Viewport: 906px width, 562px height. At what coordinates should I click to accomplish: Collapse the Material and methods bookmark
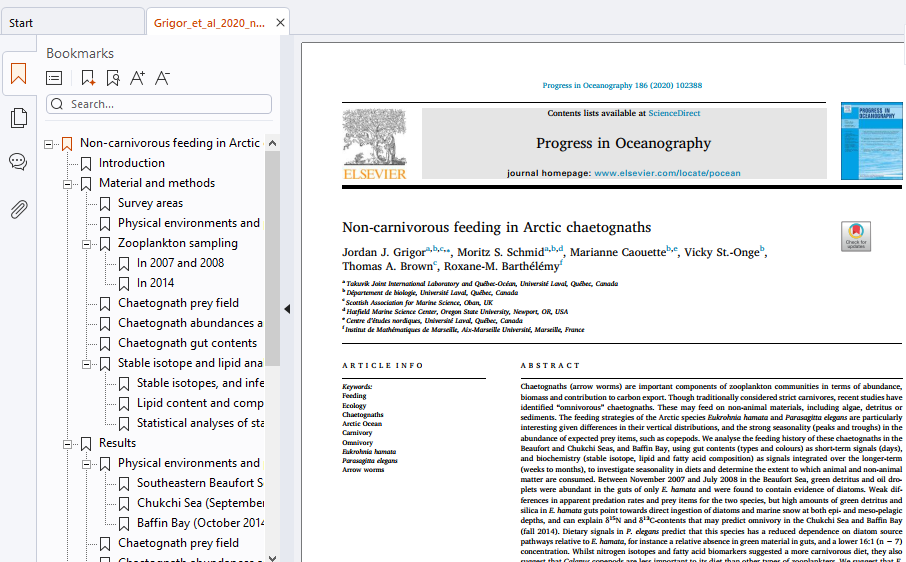click(x=68, y=184)
